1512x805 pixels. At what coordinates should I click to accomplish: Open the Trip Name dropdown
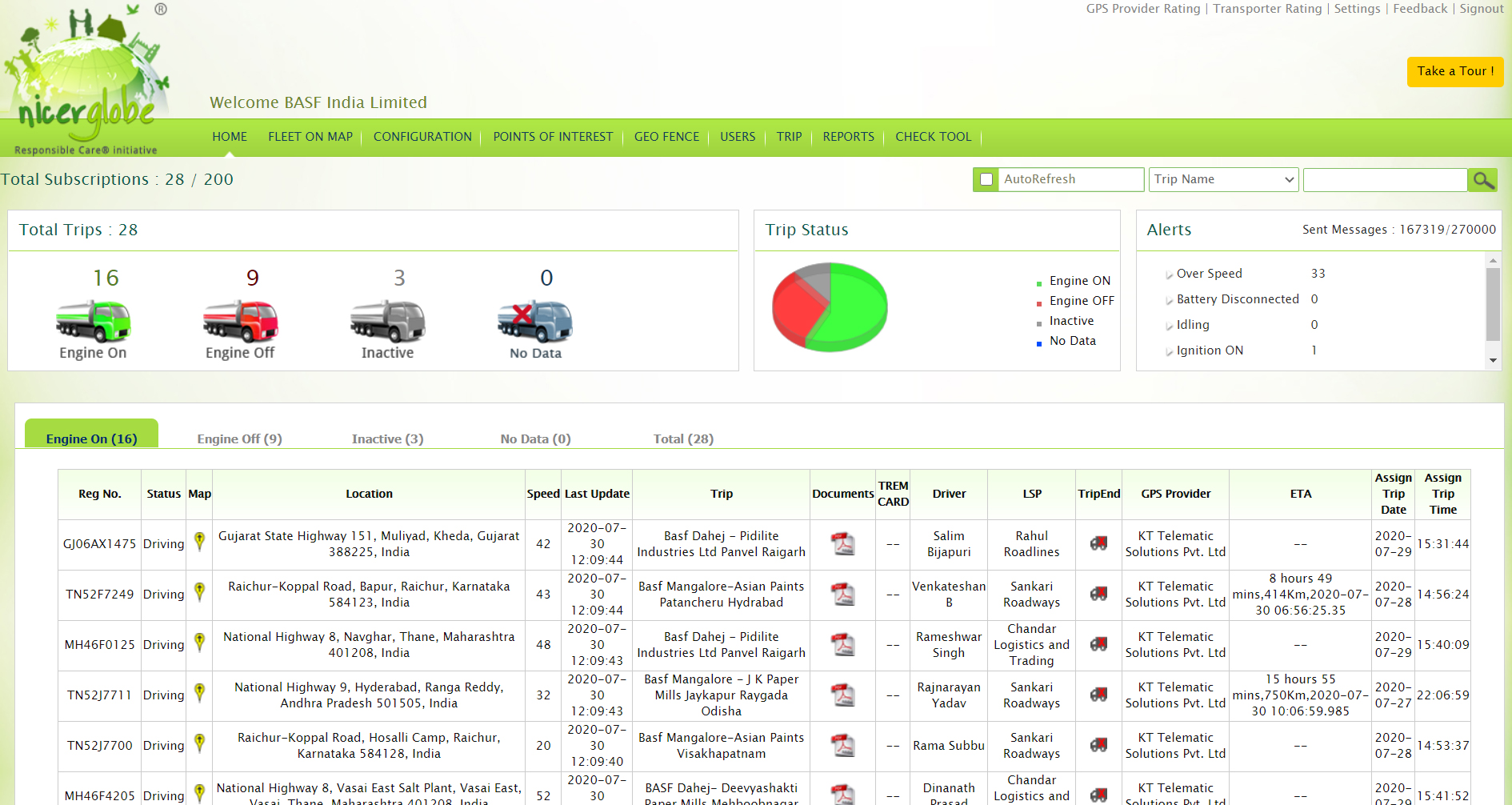1223,180
